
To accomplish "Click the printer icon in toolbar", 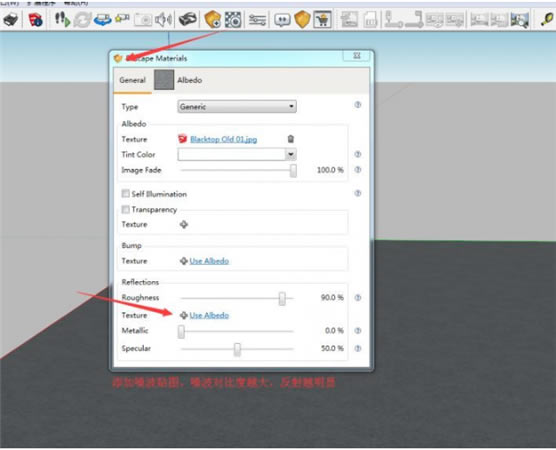I will (11, 19).
